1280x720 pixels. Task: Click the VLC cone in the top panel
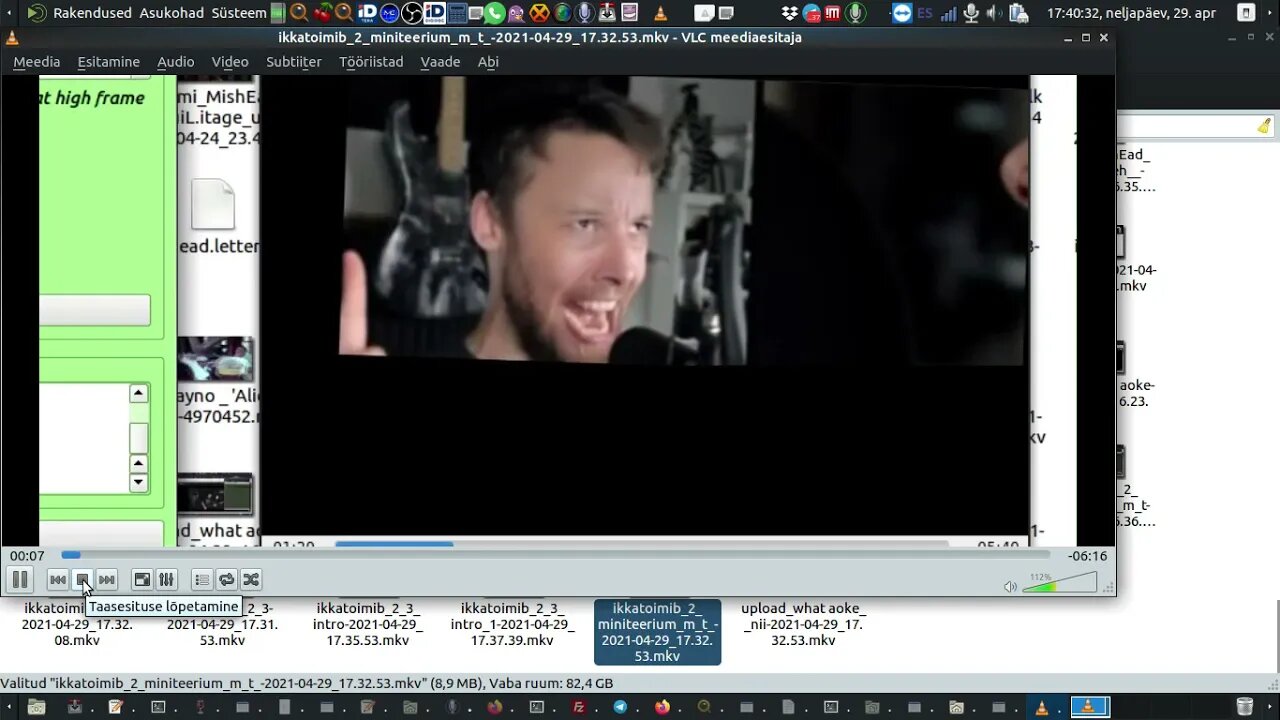click(x=660, y=13)
